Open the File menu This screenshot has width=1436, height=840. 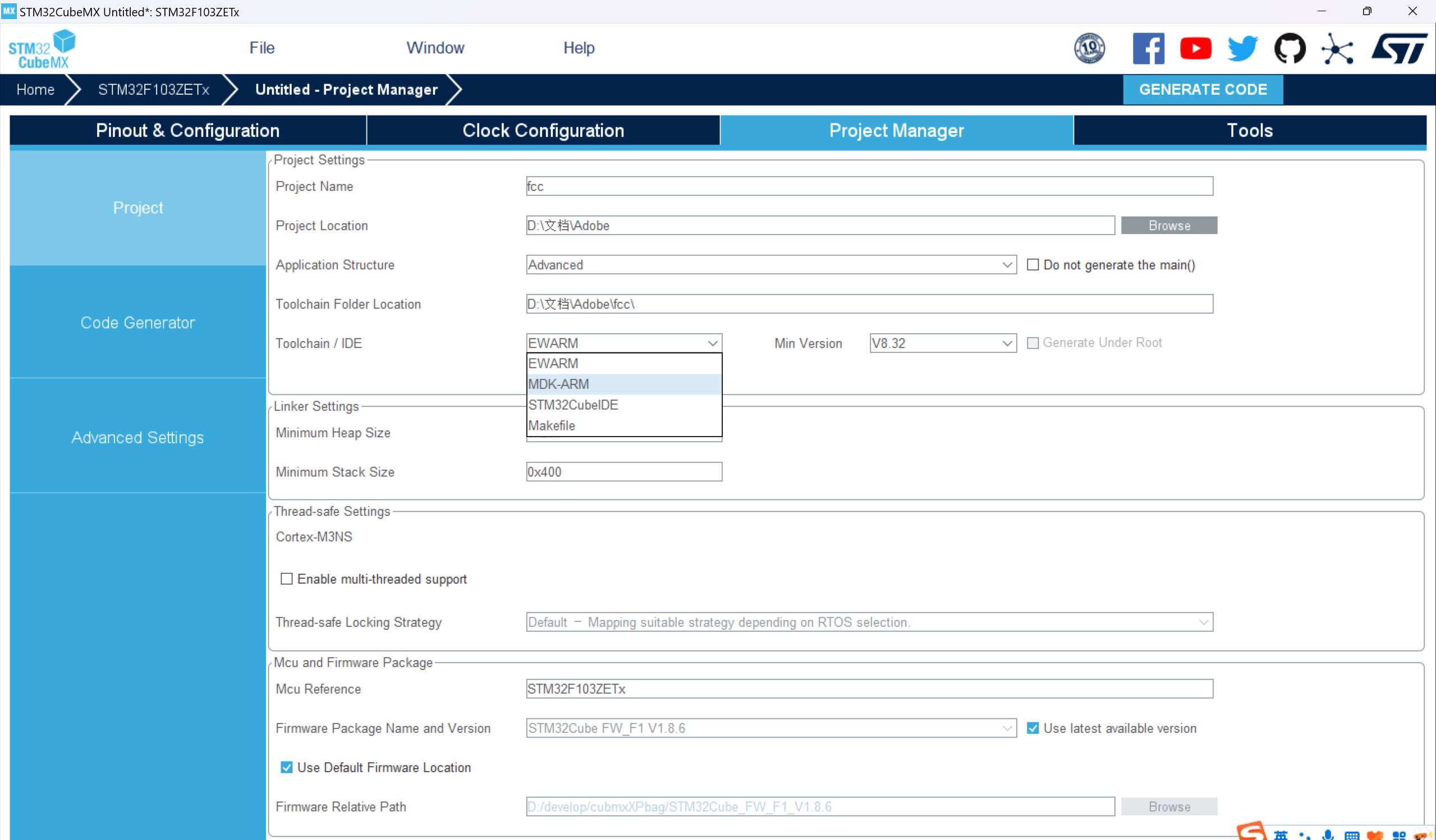pyautogui.click(x=261, y=48)
